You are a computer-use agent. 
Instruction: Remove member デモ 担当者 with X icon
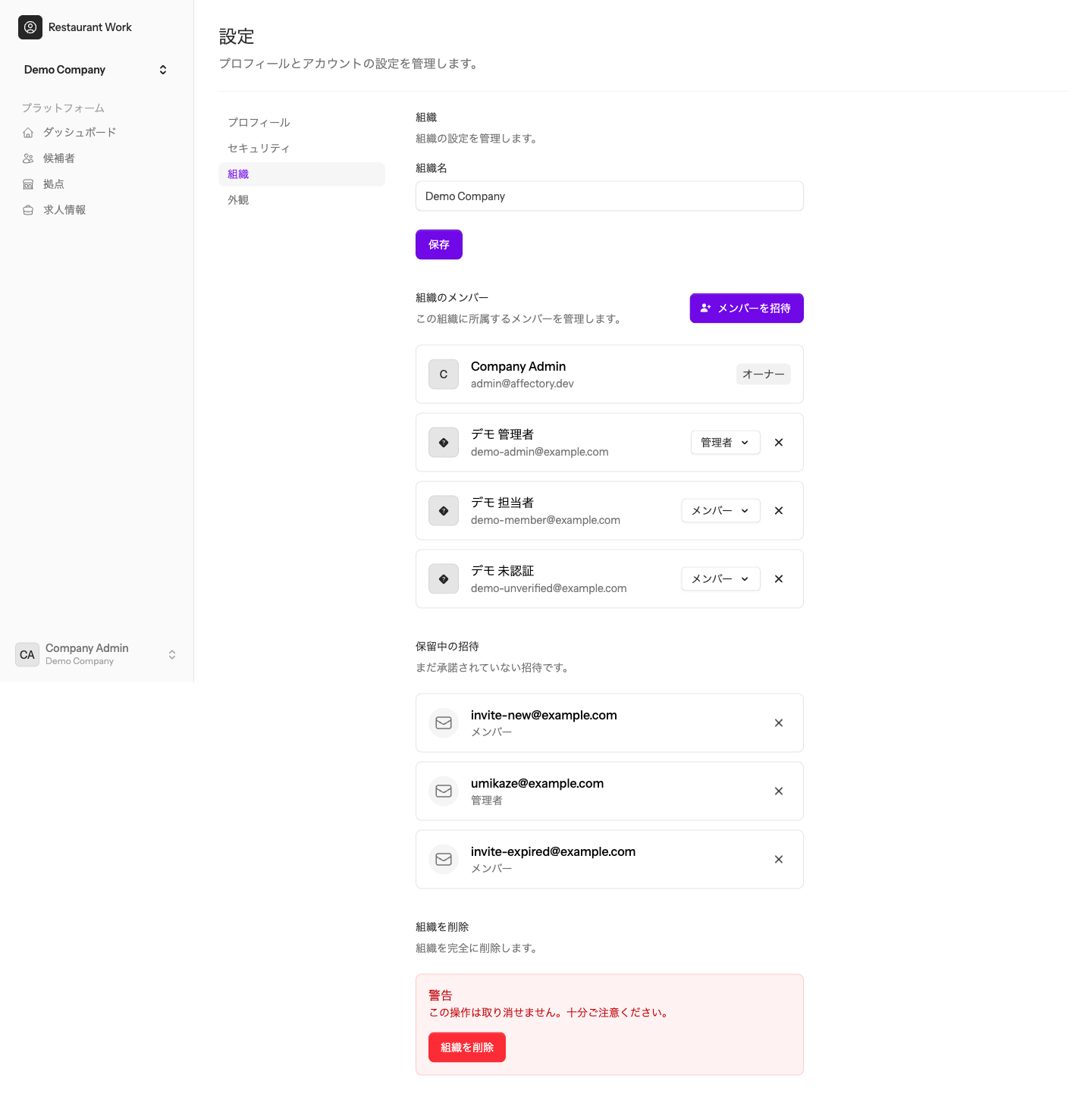(x=779, y=511)
